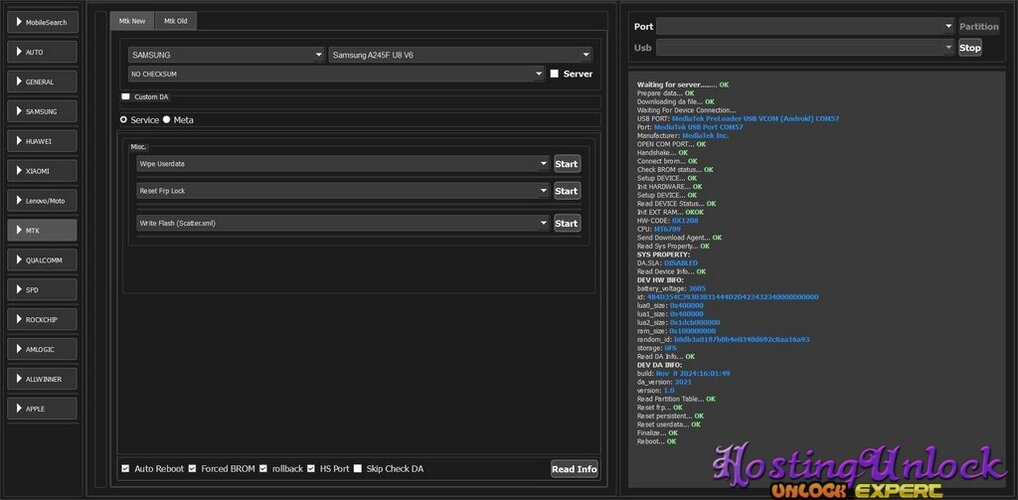Expand the AUTO sidebar section
This screenshot has height=500, width=1018.
click(42, 52)
